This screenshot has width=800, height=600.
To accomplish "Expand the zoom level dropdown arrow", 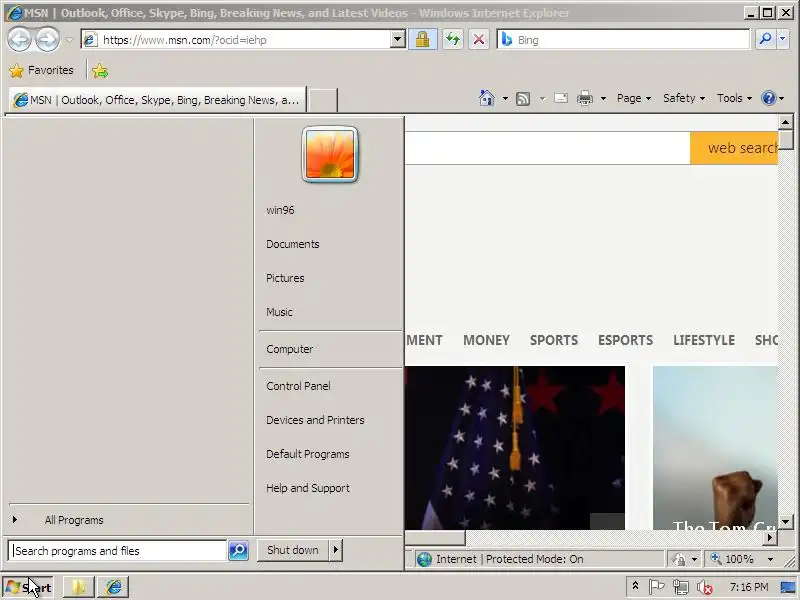I will coord(770,560).
